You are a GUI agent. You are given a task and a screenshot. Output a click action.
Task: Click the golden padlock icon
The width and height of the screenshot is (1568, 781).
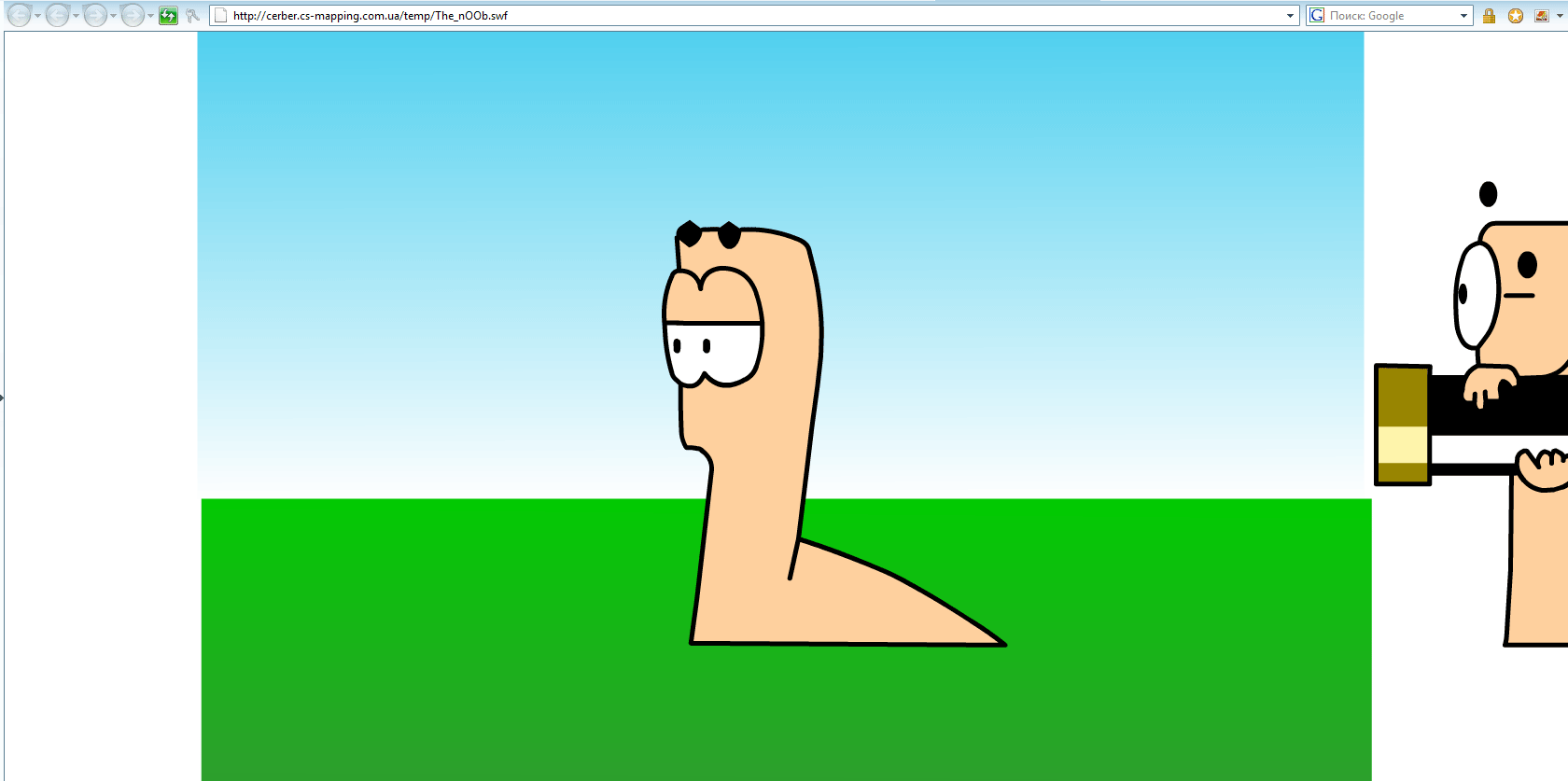pos(1489,16)
